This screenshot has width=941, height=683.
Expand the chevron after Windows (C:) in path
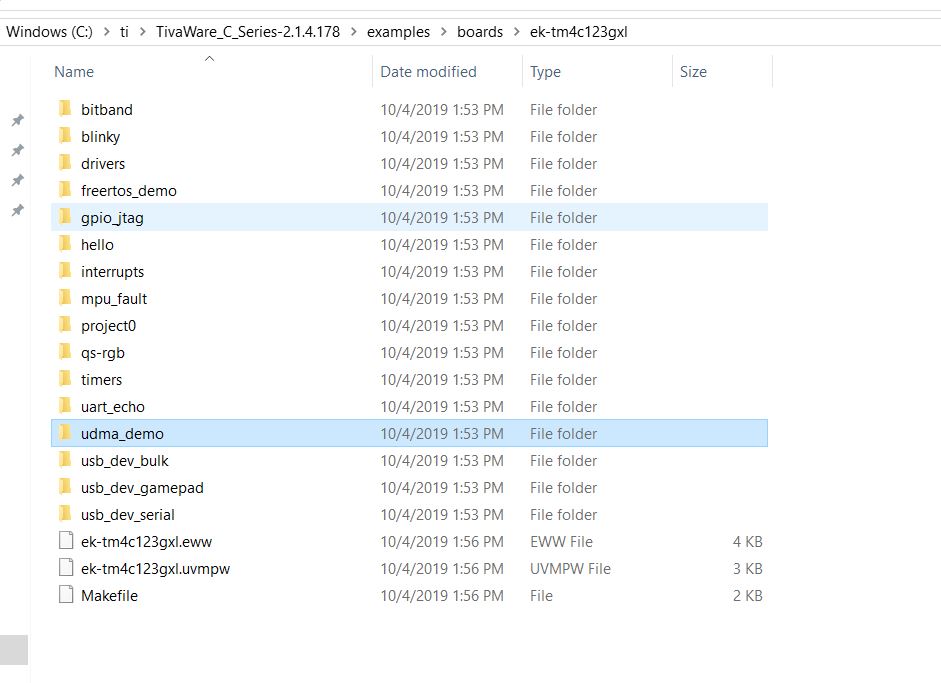tap(107, 31)
